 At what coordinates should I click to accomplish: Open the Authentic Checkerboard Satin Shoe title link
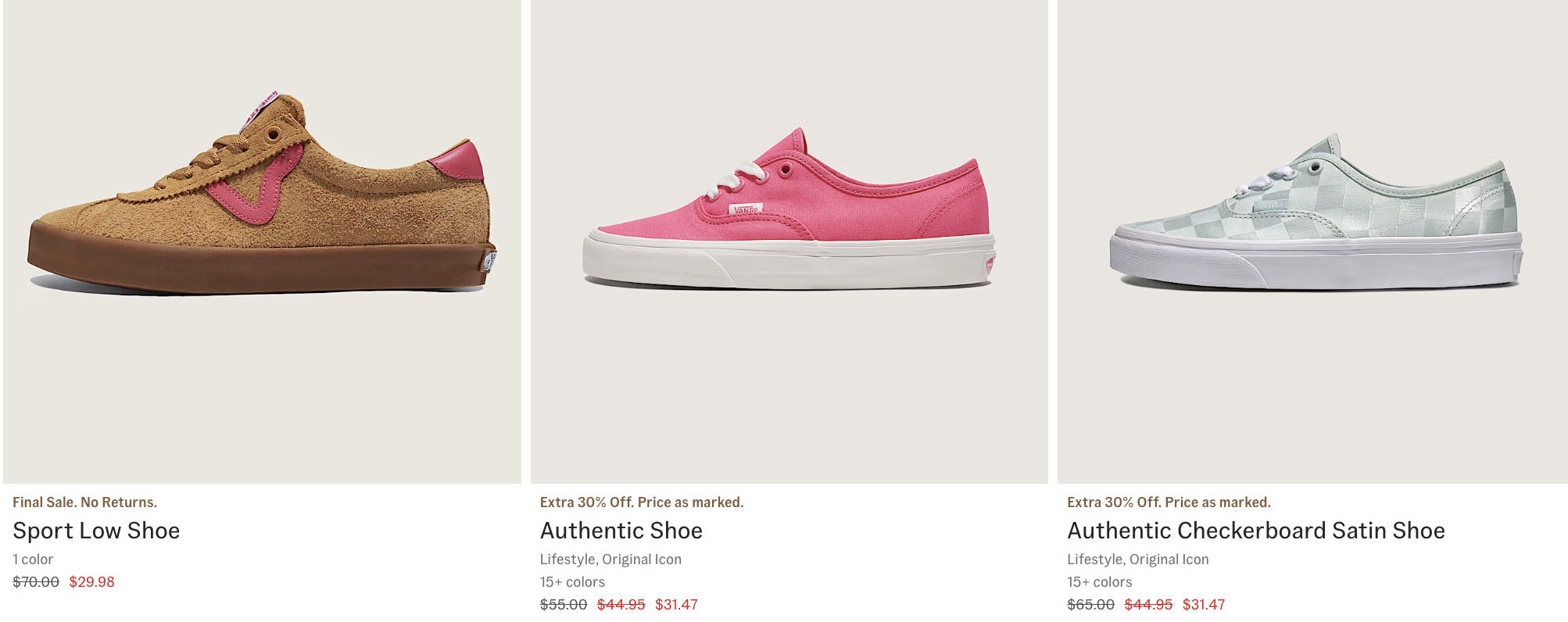coord(1255,531)
